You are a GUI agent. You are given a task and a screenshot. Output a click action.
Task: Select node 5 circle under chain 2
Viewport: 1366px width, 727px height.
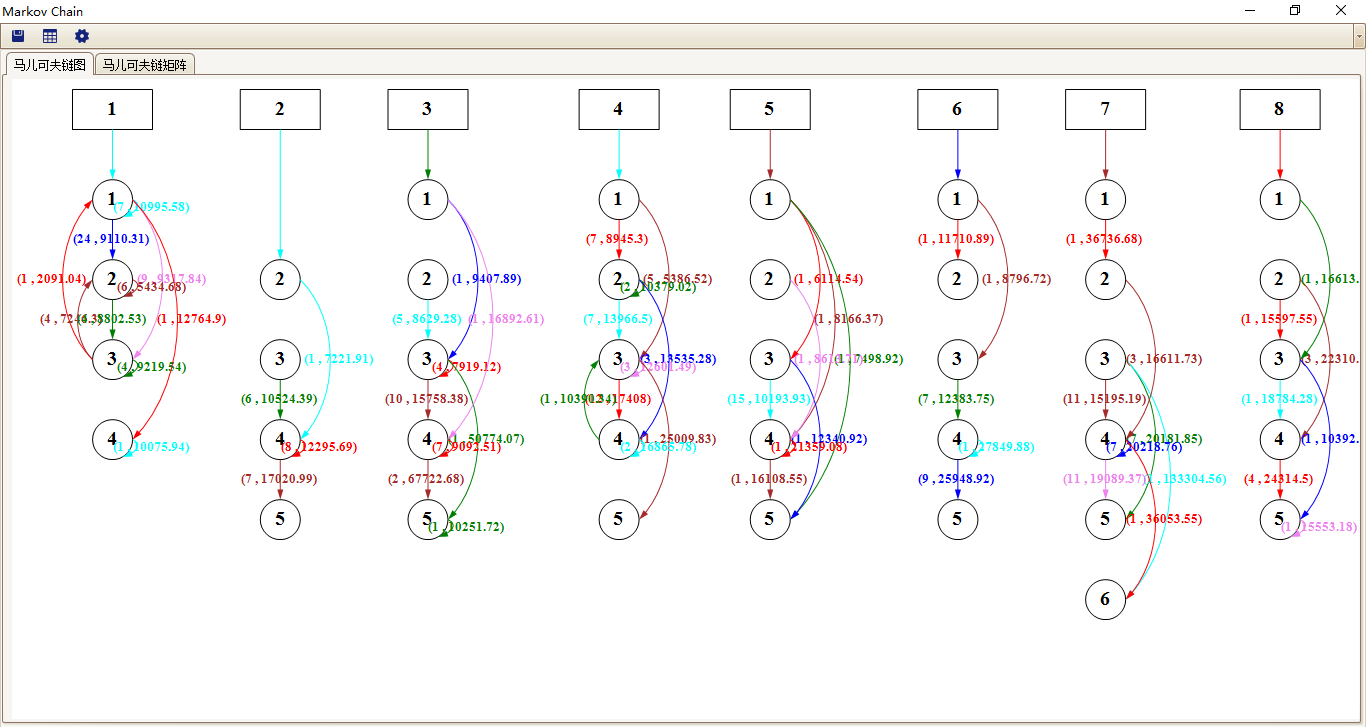pos(280,519)
